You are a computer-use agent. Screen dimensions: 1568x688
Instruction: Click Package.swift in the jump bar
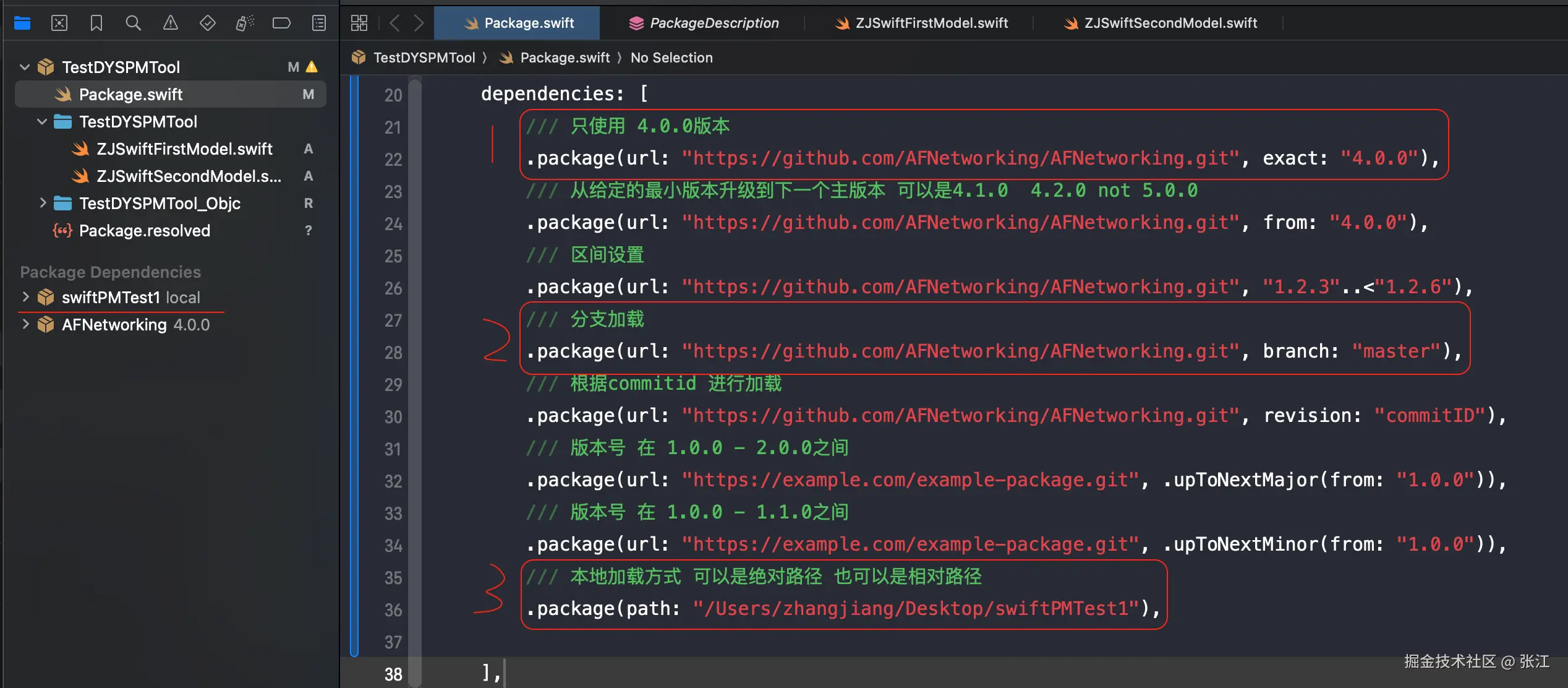point(565,58)
